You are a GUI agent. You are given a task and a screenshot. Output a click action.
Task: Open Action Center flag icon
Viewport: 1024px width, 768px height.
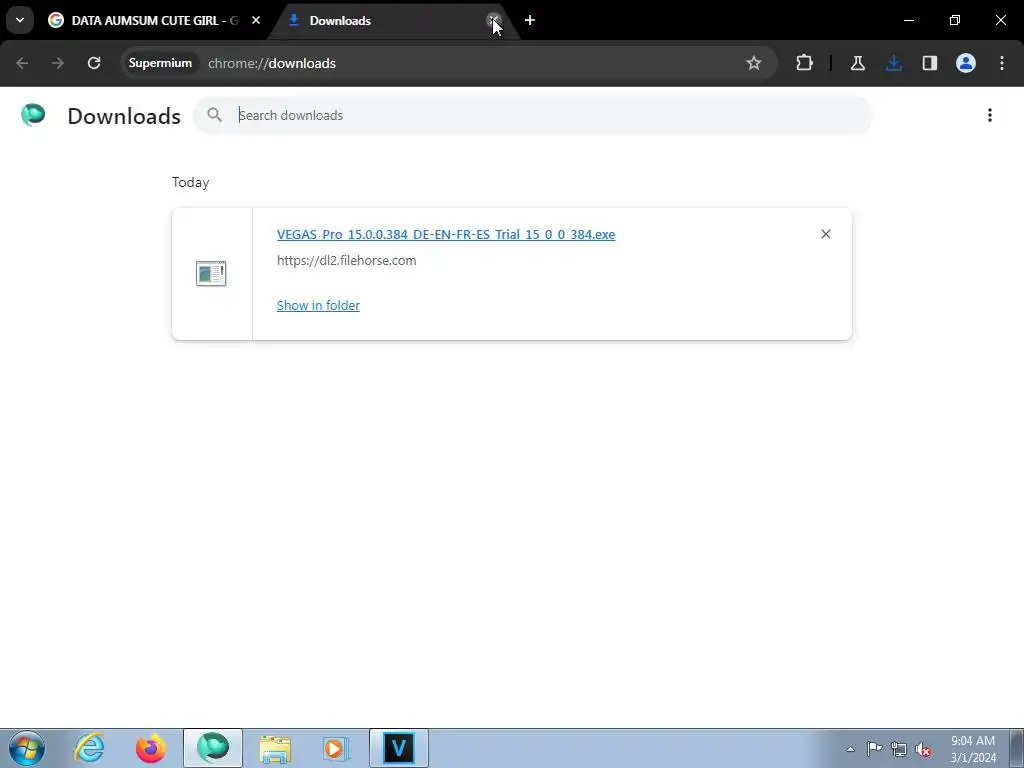(x=874, y=749)
